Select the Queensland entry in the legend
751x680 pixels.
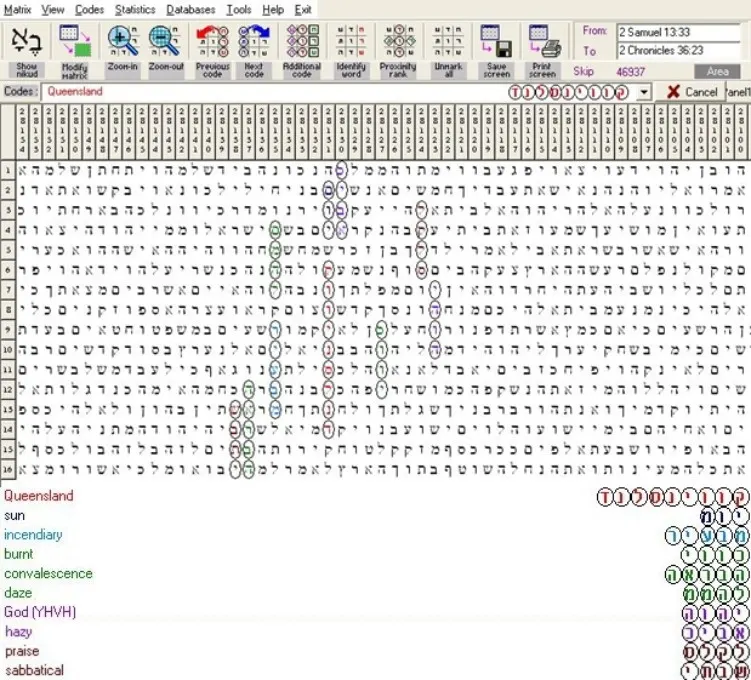click(x=39, y=496)
